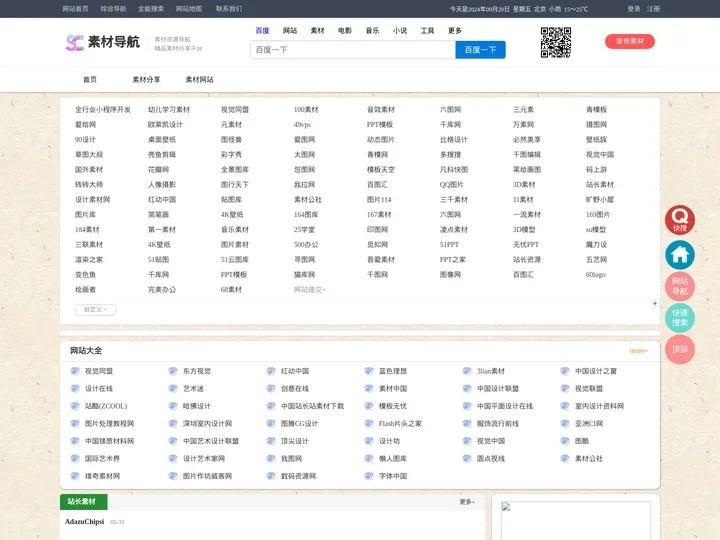The width and height of the screenshot is (720, 540).
Task: Open the 首页 navigation menu item
Action: pos(90,79)
